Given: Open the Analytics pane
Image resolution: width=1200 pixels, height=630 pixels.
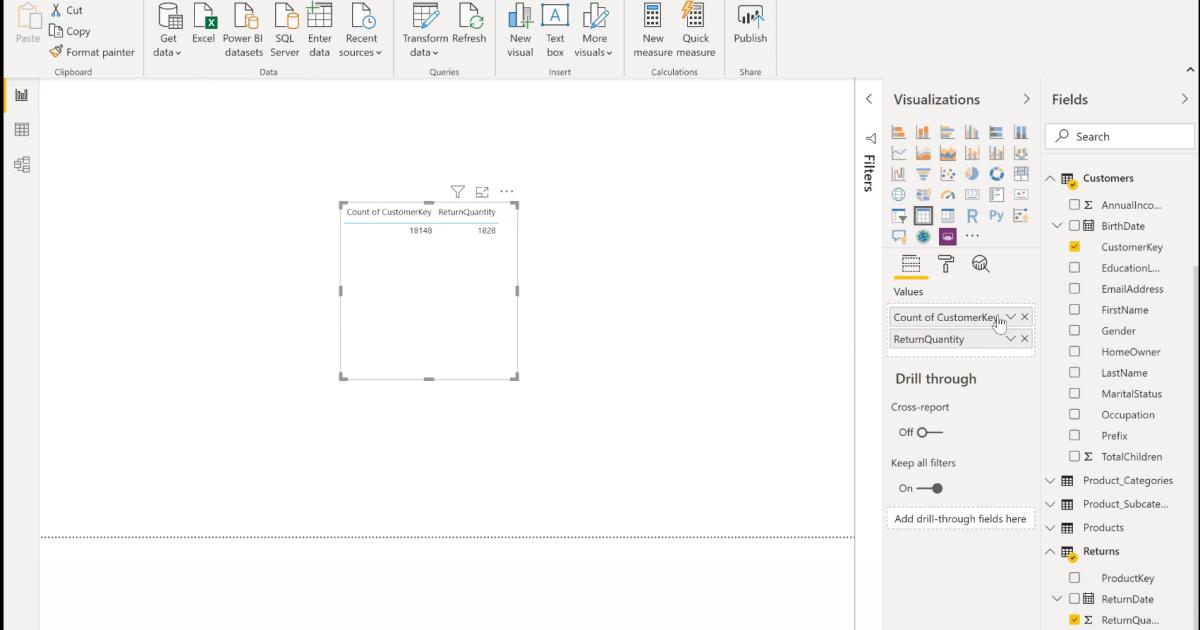Looking at the screenshot, I should coord(981,263).
